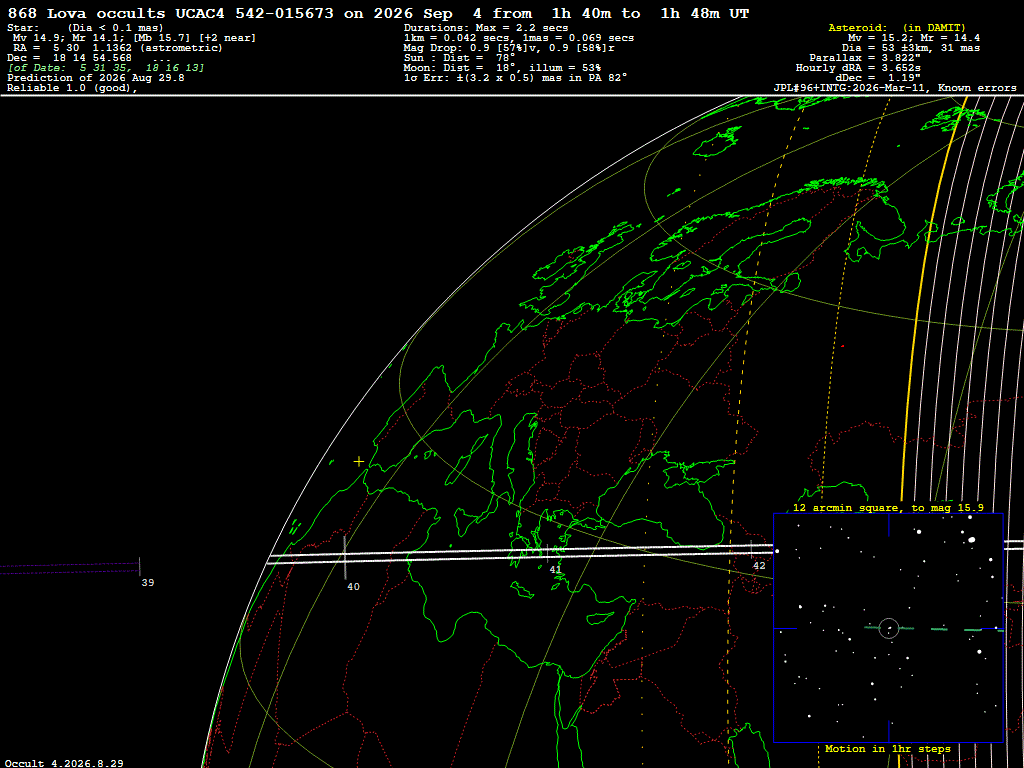Click the JPL#96 orbit source text
Screen dimensions: 1024x768
coord(895,88)
